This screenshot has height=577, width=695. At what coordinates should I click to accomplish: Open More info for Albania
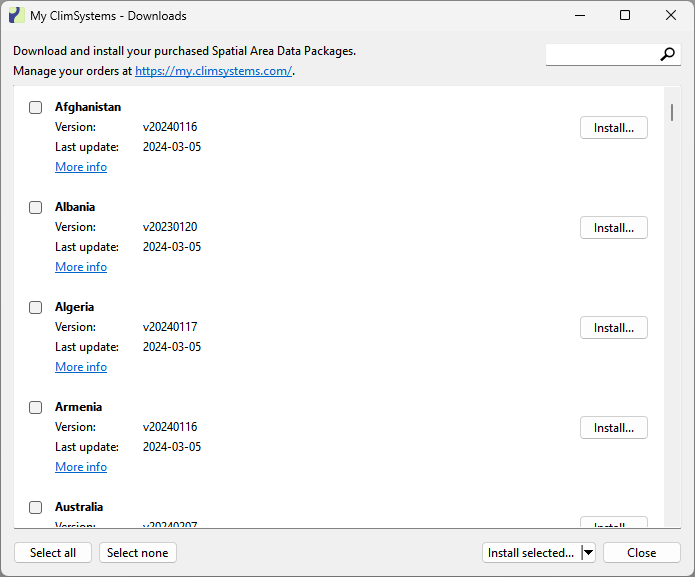(x=81, y=267)
